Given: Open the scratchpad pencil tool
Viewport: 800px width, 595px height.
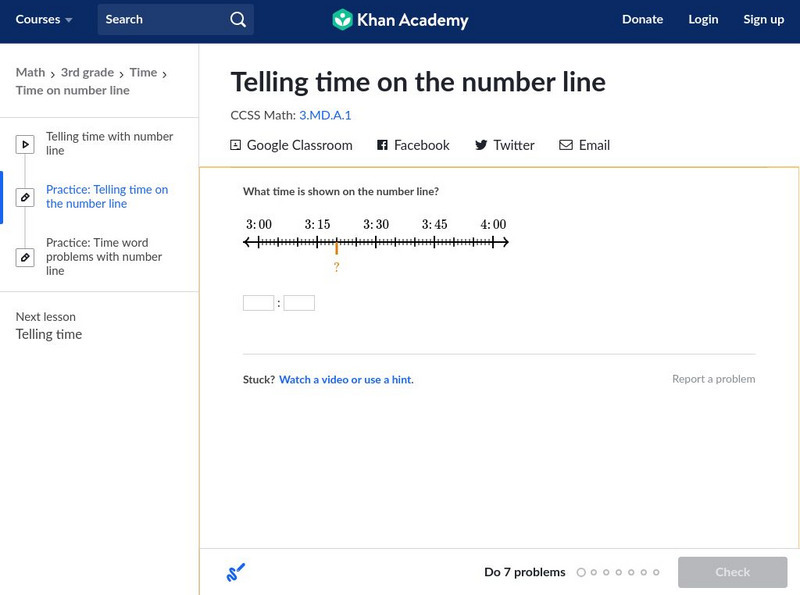Looking at the screenshot, I should click(236, 572).
